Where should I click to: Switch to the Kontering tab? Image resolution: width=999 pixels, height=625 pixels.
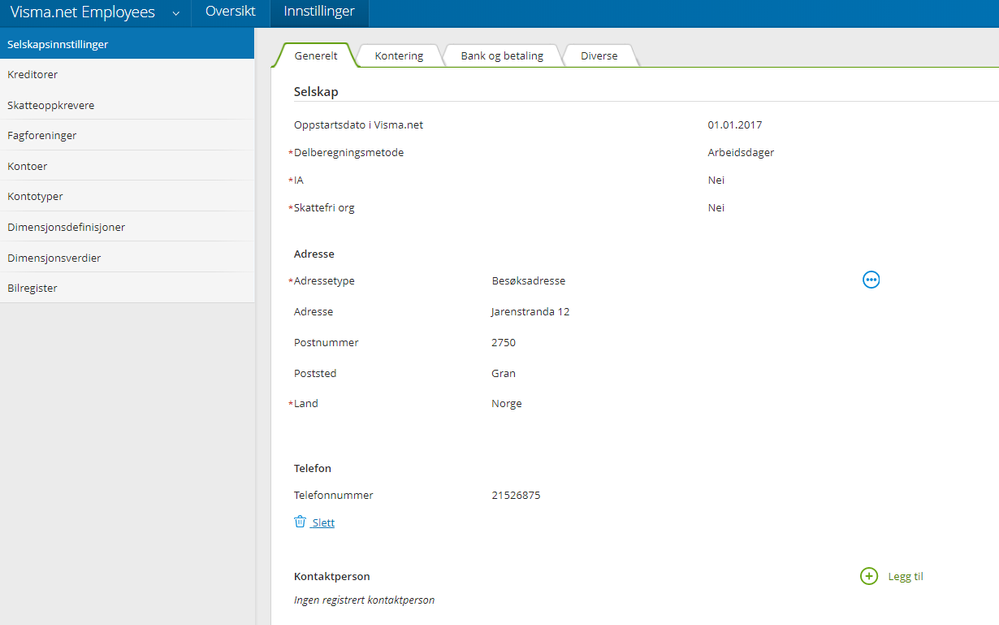tap(399, 55)
